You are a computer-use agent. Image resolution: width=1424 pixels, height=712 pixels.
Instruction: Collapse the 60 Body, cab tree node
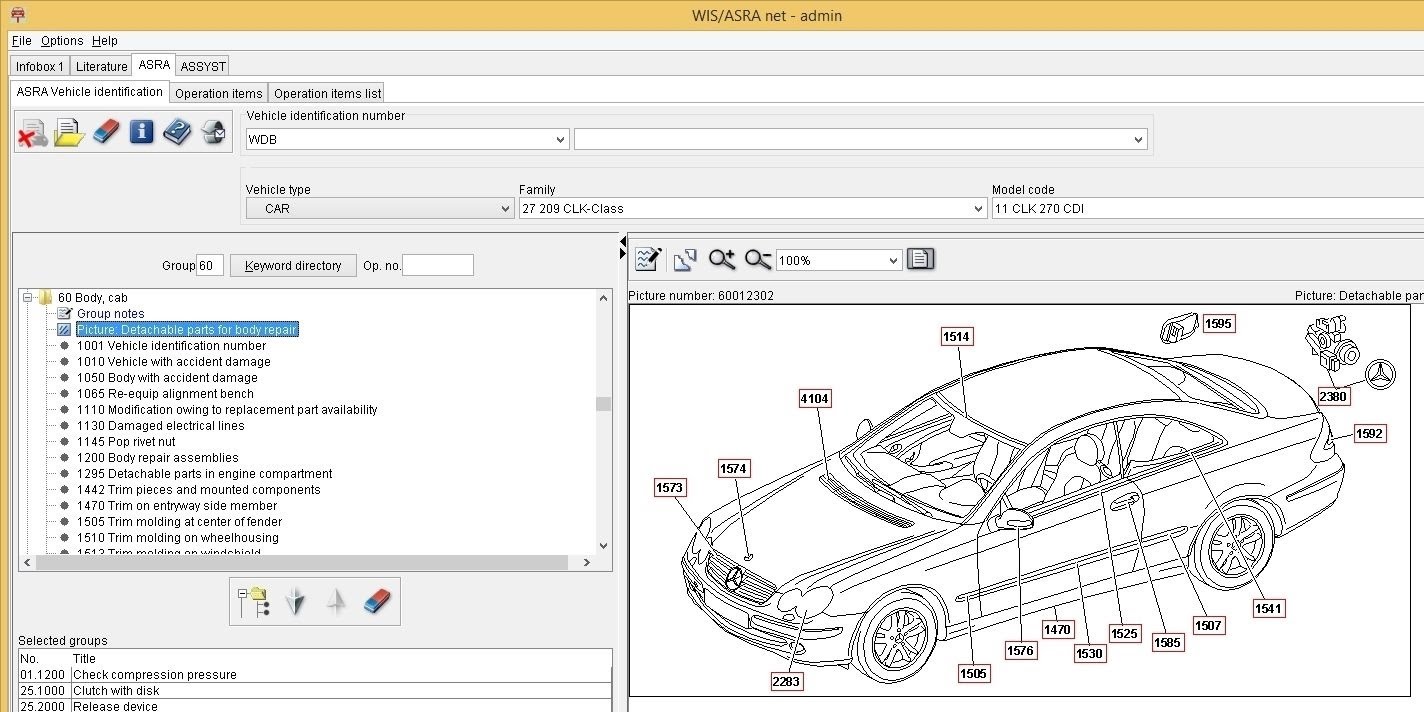pyautogui.click(x=29, y=297)
